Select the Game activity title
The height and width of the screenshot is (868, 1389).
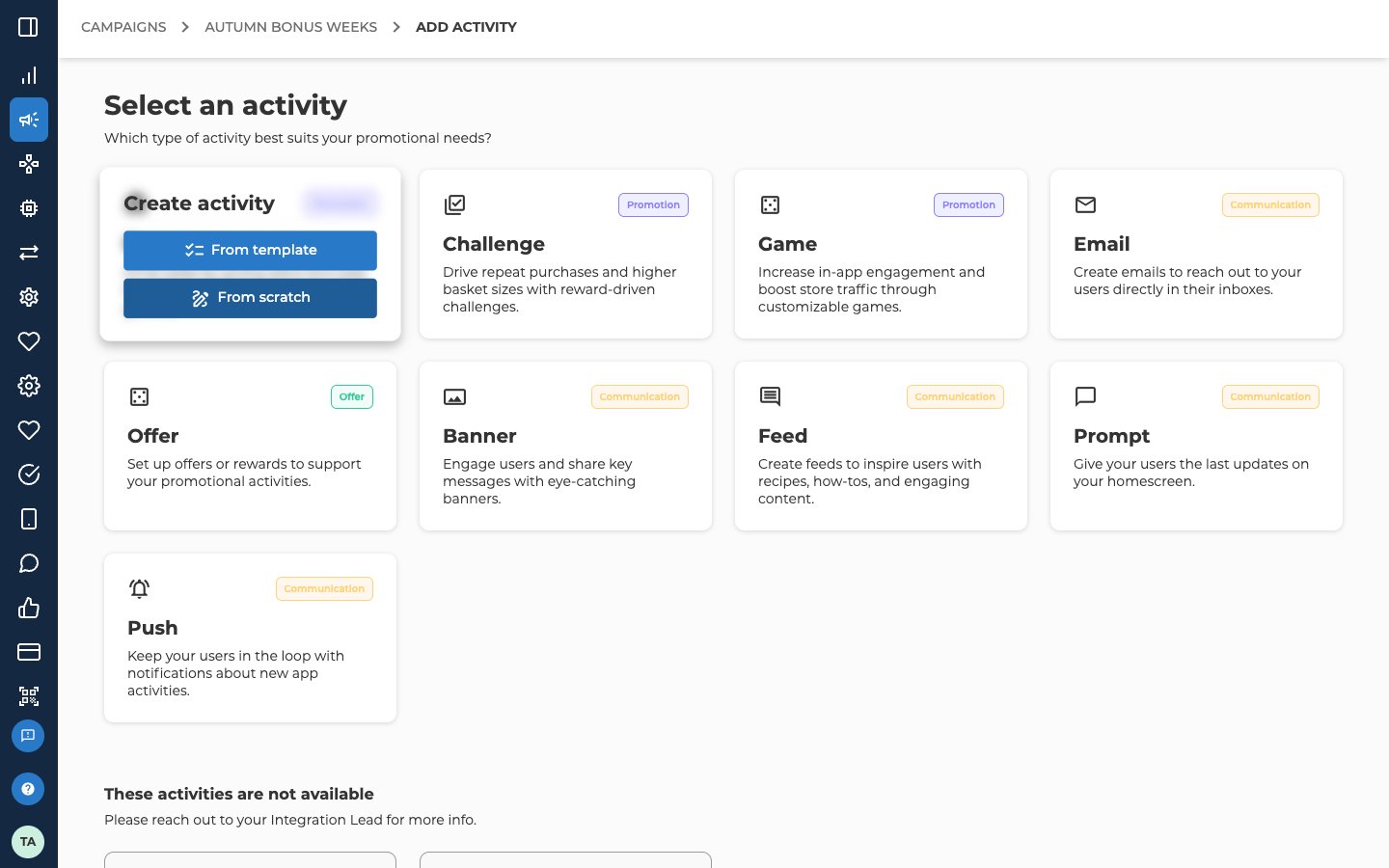[x=787, y=244]
